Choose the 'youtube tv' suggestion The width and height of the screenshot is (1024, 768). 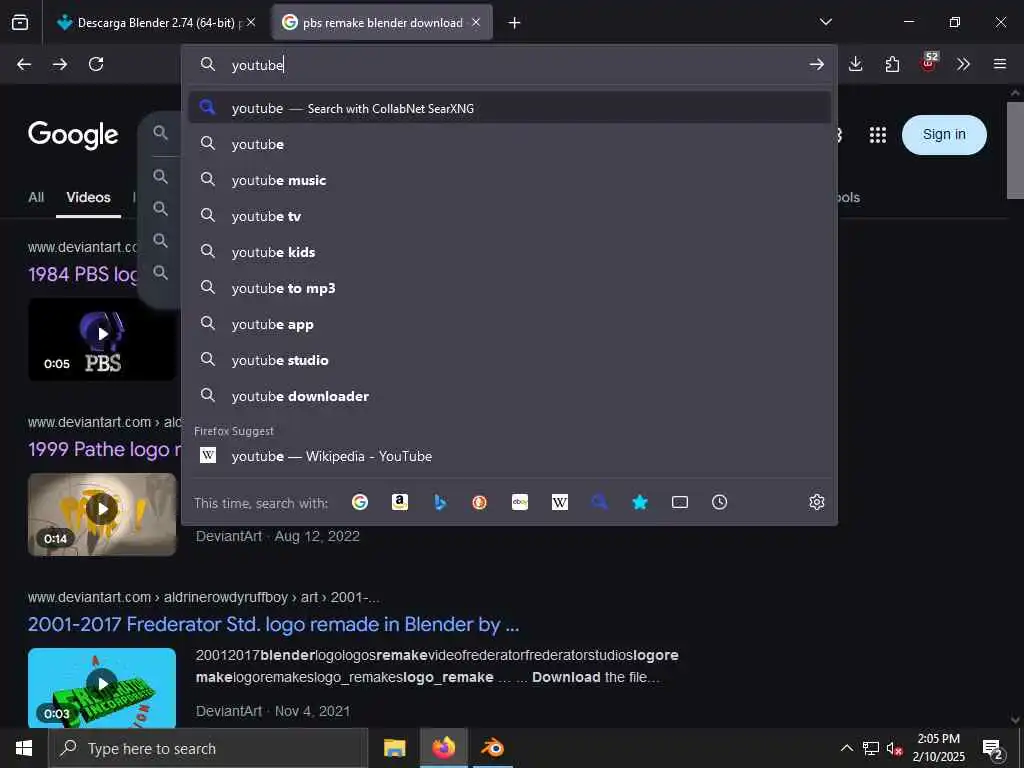(x=509, y=216)
